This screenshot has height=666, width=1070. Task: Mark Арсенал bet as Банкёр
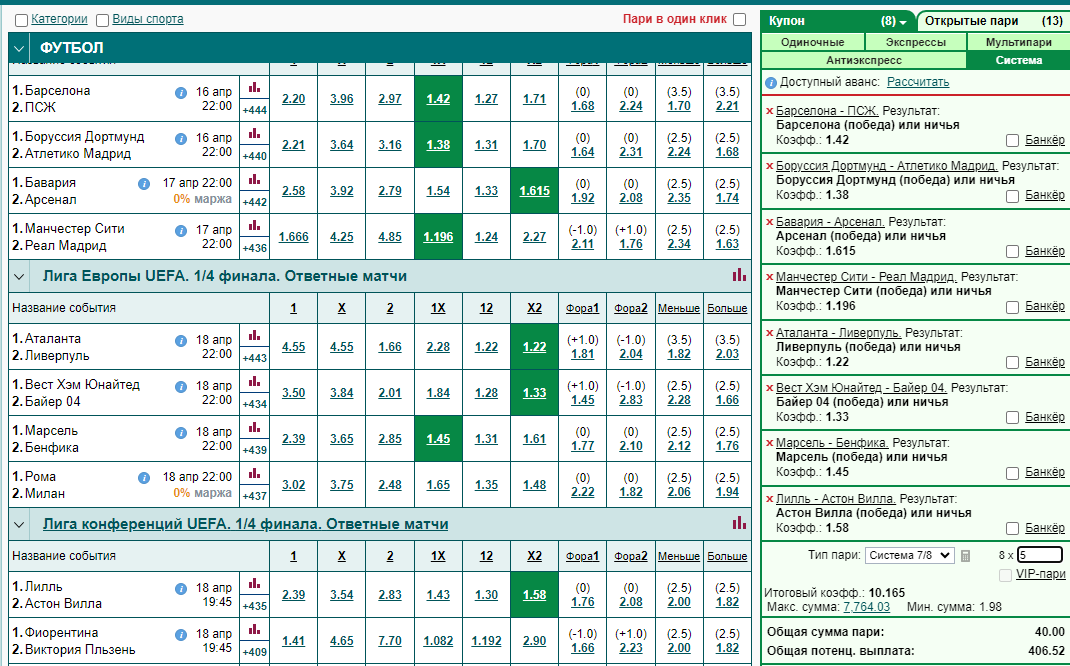click(x=1013, y=252)
